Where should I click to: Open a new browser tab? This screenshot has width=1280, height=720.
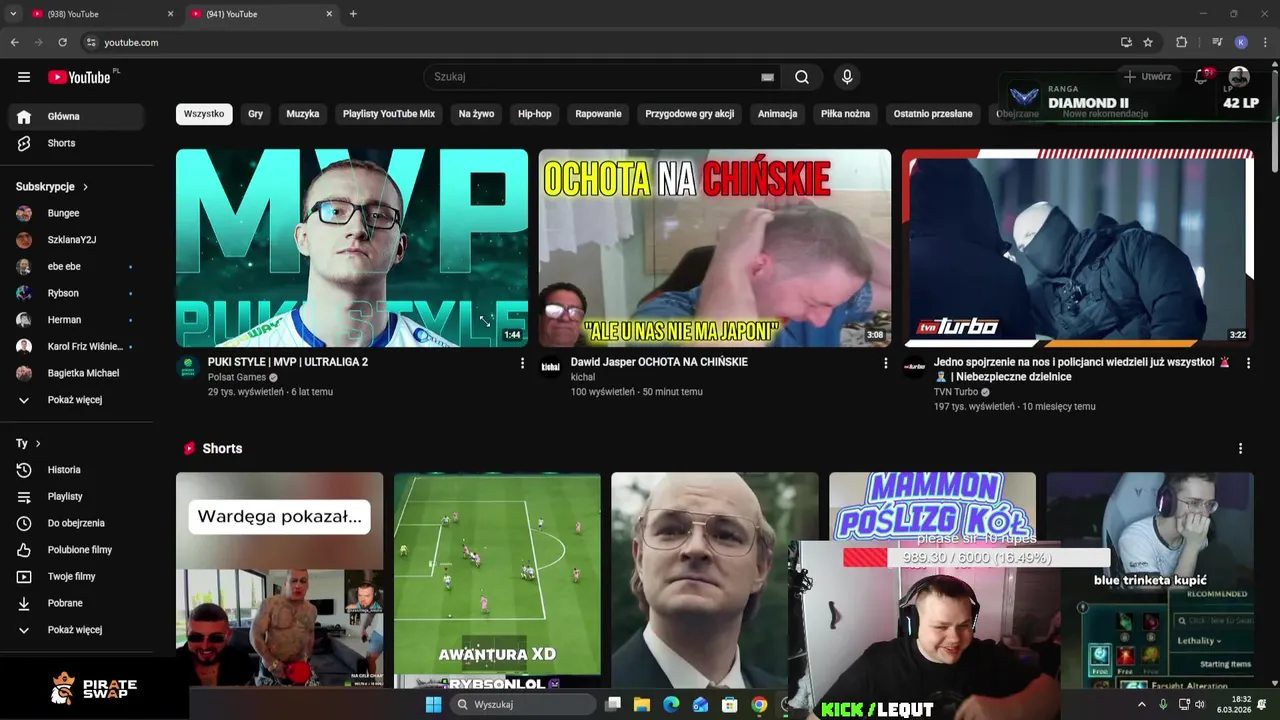pyautogui.click(x=353, y=14)
